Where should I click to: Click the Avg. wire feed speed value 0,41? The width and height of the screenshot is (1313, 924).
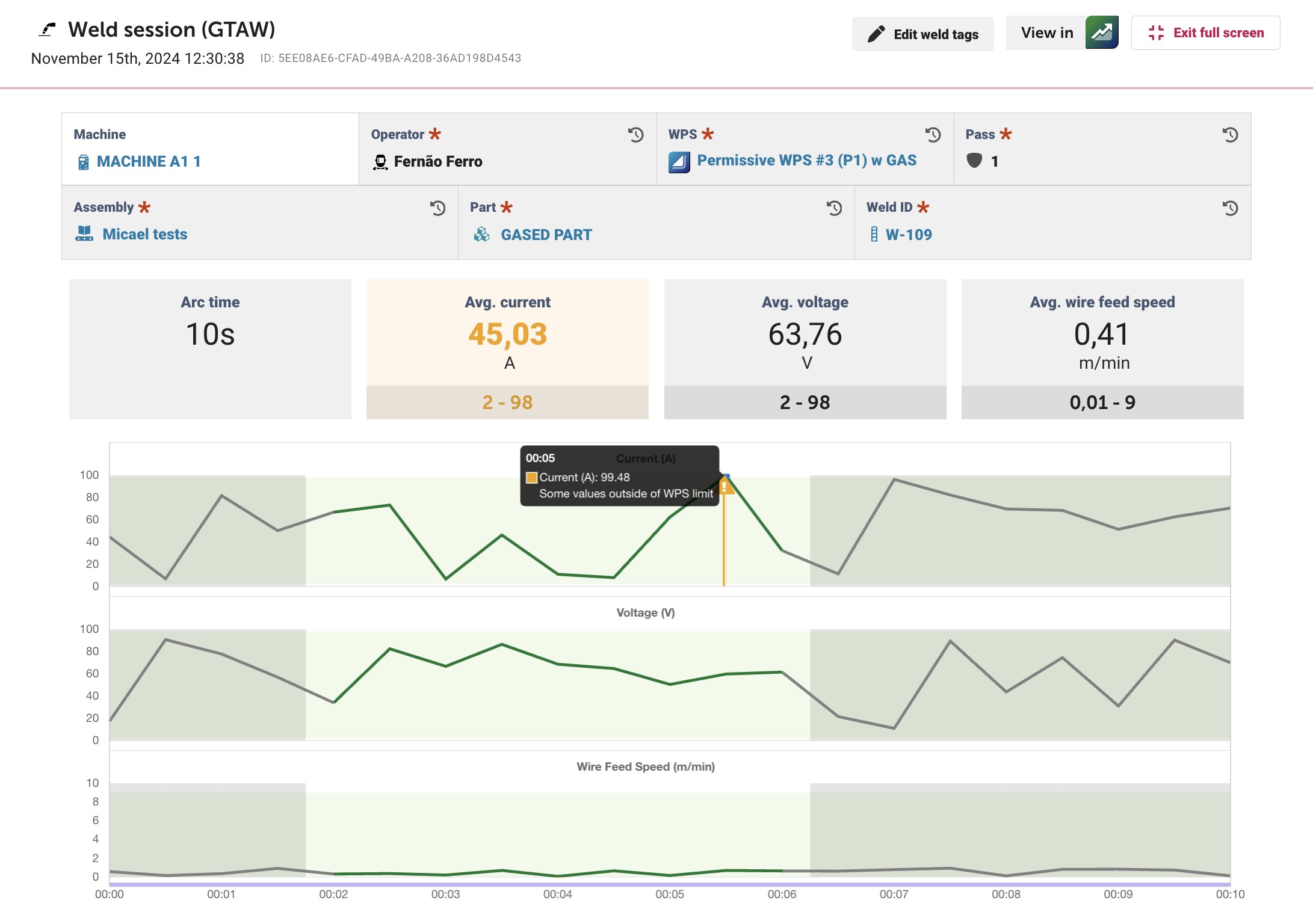pos(1102,334)
